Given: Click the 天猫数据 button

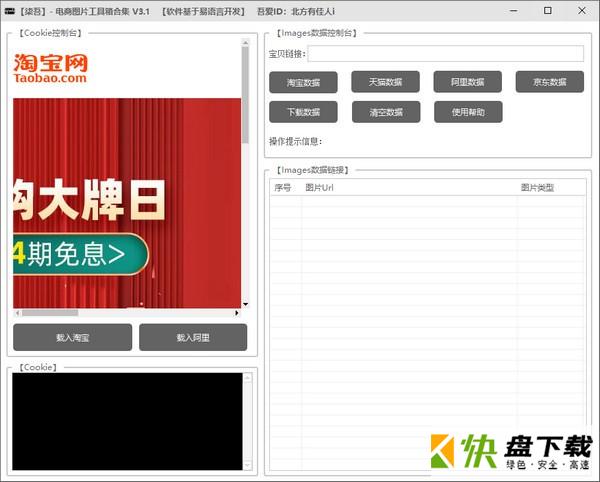Looking at the screenshot, I should [385, 82].
